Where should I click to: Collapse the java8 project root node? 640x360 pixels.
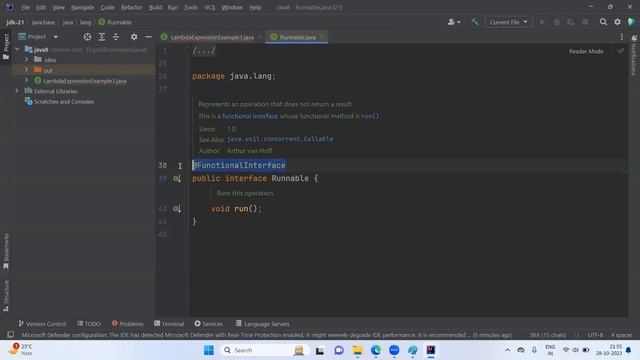17,49
